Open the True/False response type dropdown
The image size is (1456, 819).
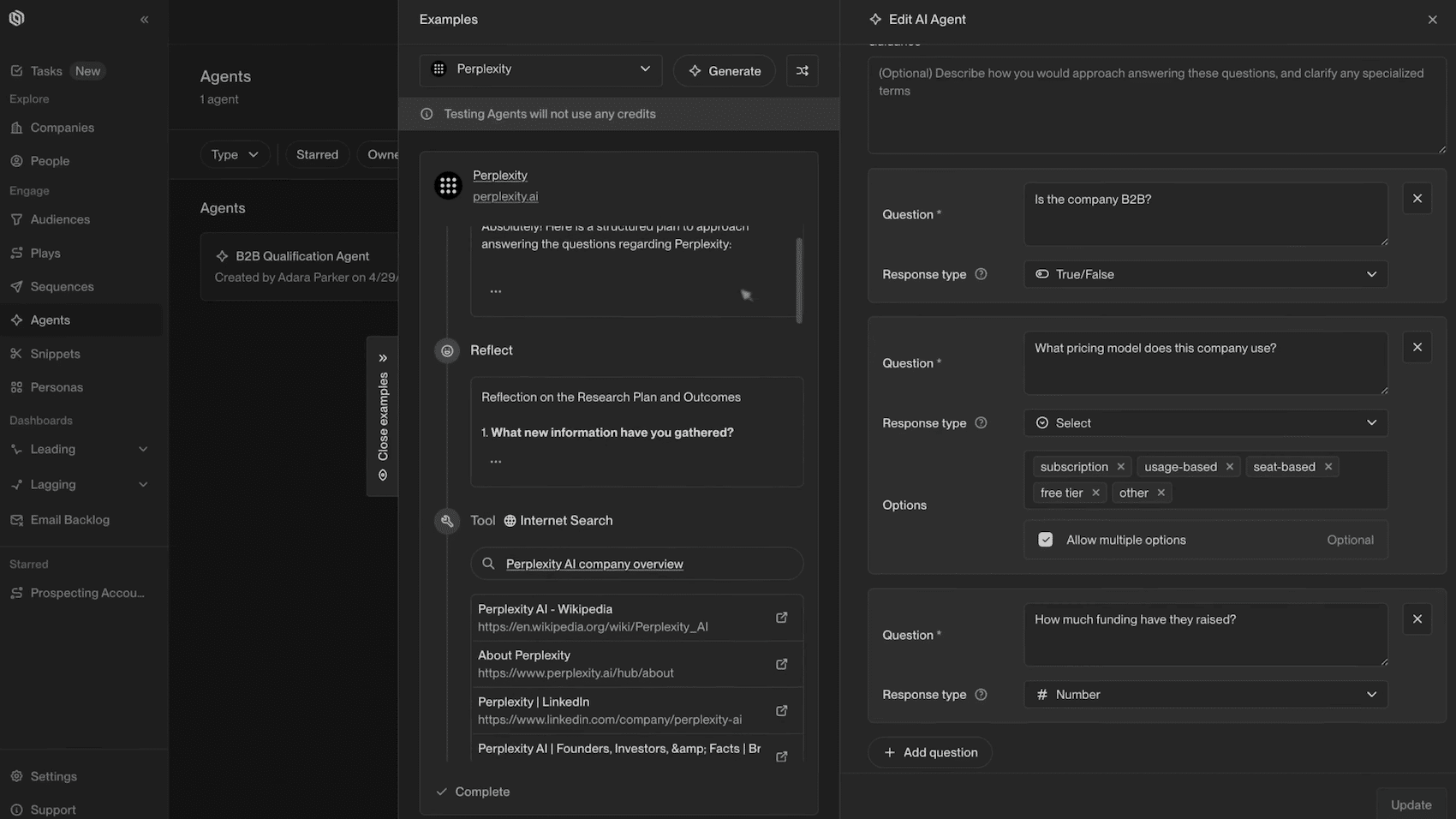click(1206, 274)
